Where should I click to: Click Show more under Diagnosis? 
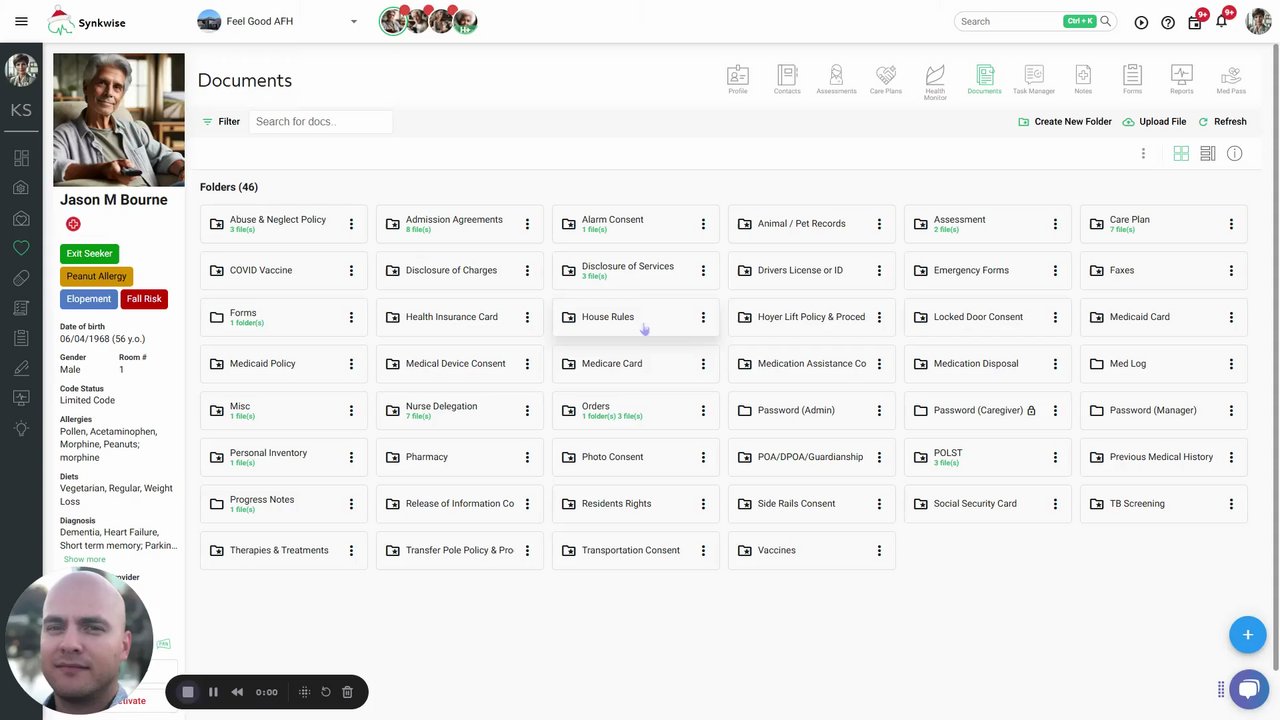(x=84, y=559)
